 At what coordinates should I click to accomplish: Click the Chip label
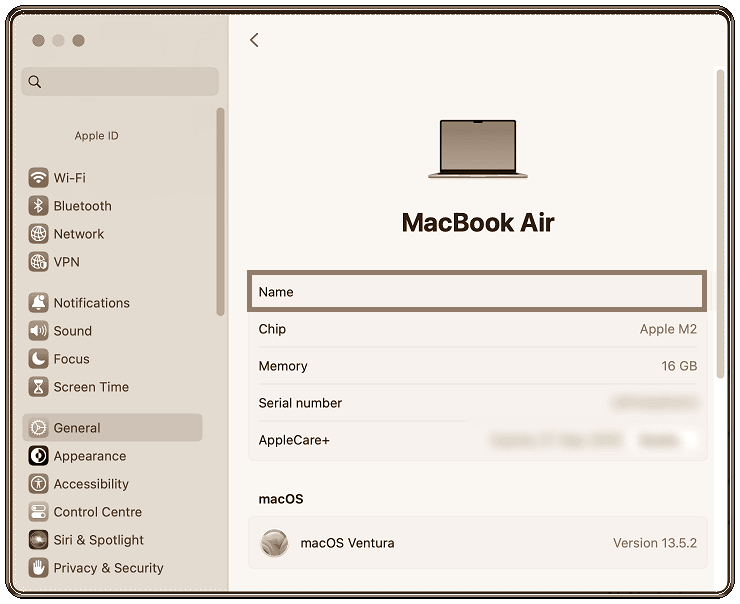tap(272, 329)
